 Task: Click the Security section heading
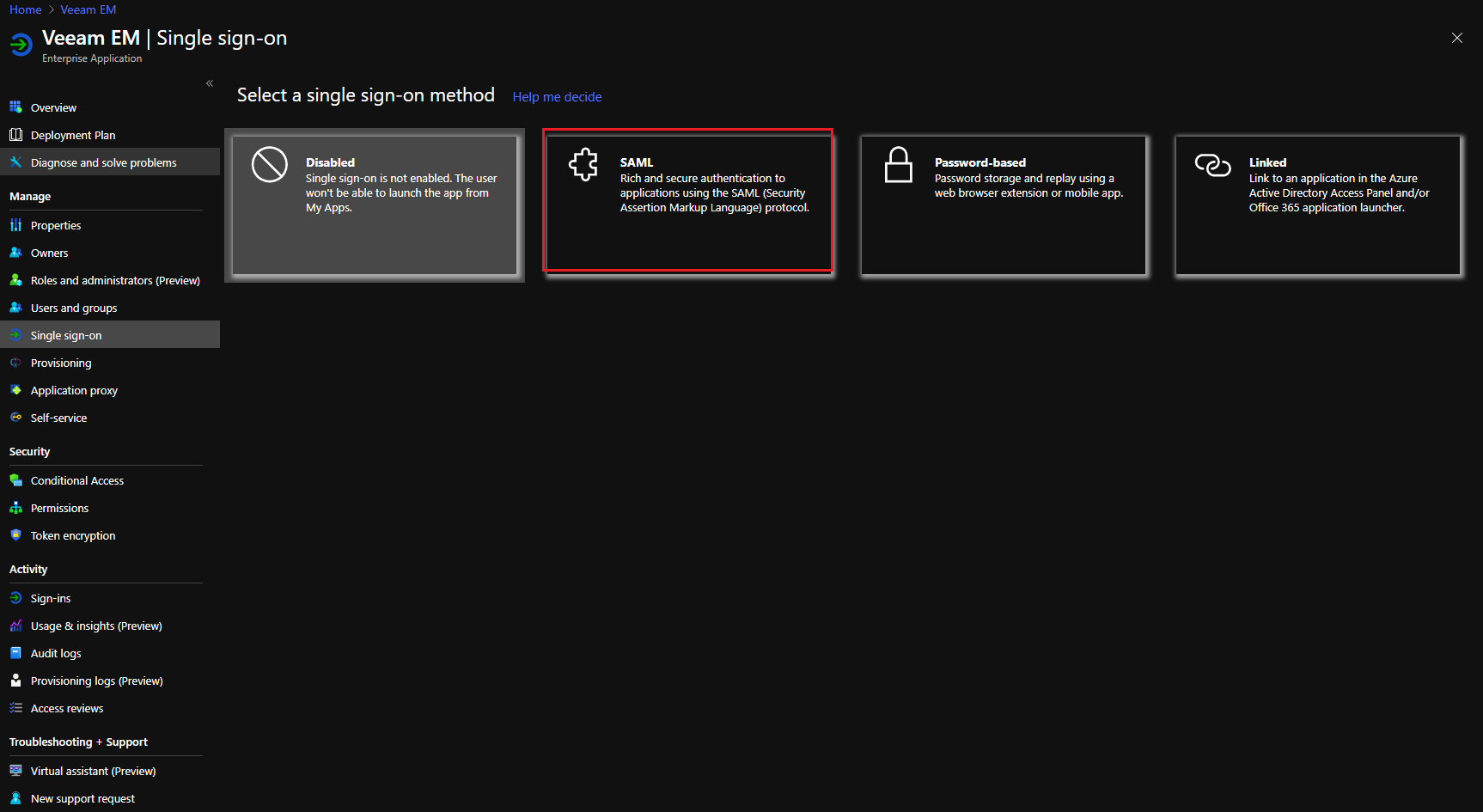pyautogui.click(x=29, y=452)
